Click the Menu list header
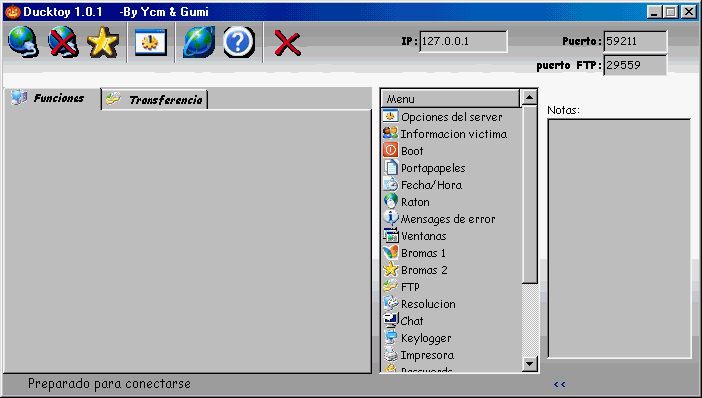The height and width of the screenshot is (398, 702). click(x=450, y=98)
